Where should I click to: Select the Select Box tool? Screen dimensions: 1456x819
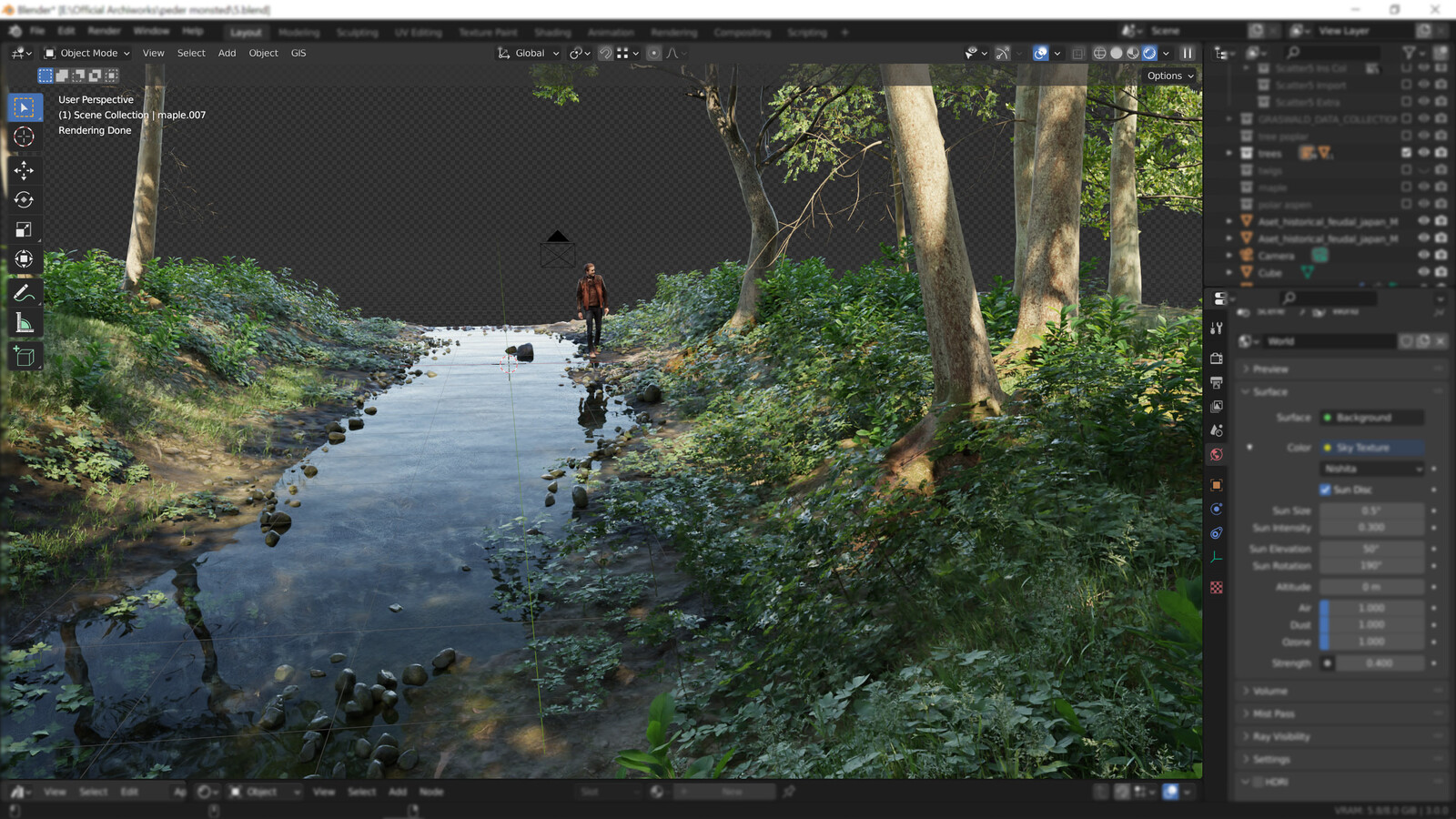(25, 107)
